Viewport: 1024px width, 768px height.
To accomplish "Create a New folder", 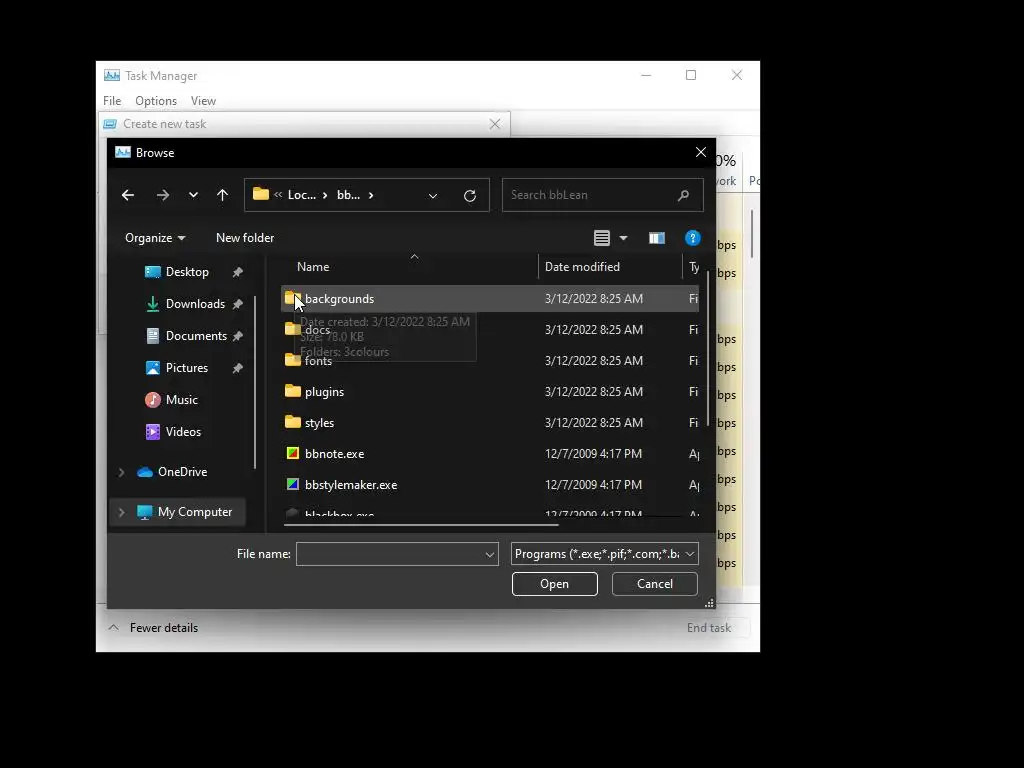I will coord(245,238).
